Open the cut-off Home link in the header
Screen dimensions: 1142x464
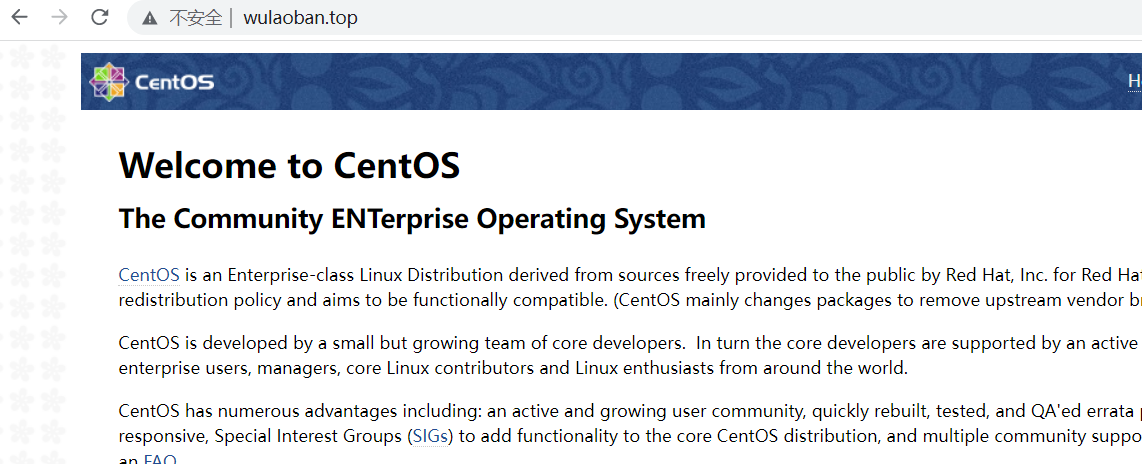tap(1134, 81)
